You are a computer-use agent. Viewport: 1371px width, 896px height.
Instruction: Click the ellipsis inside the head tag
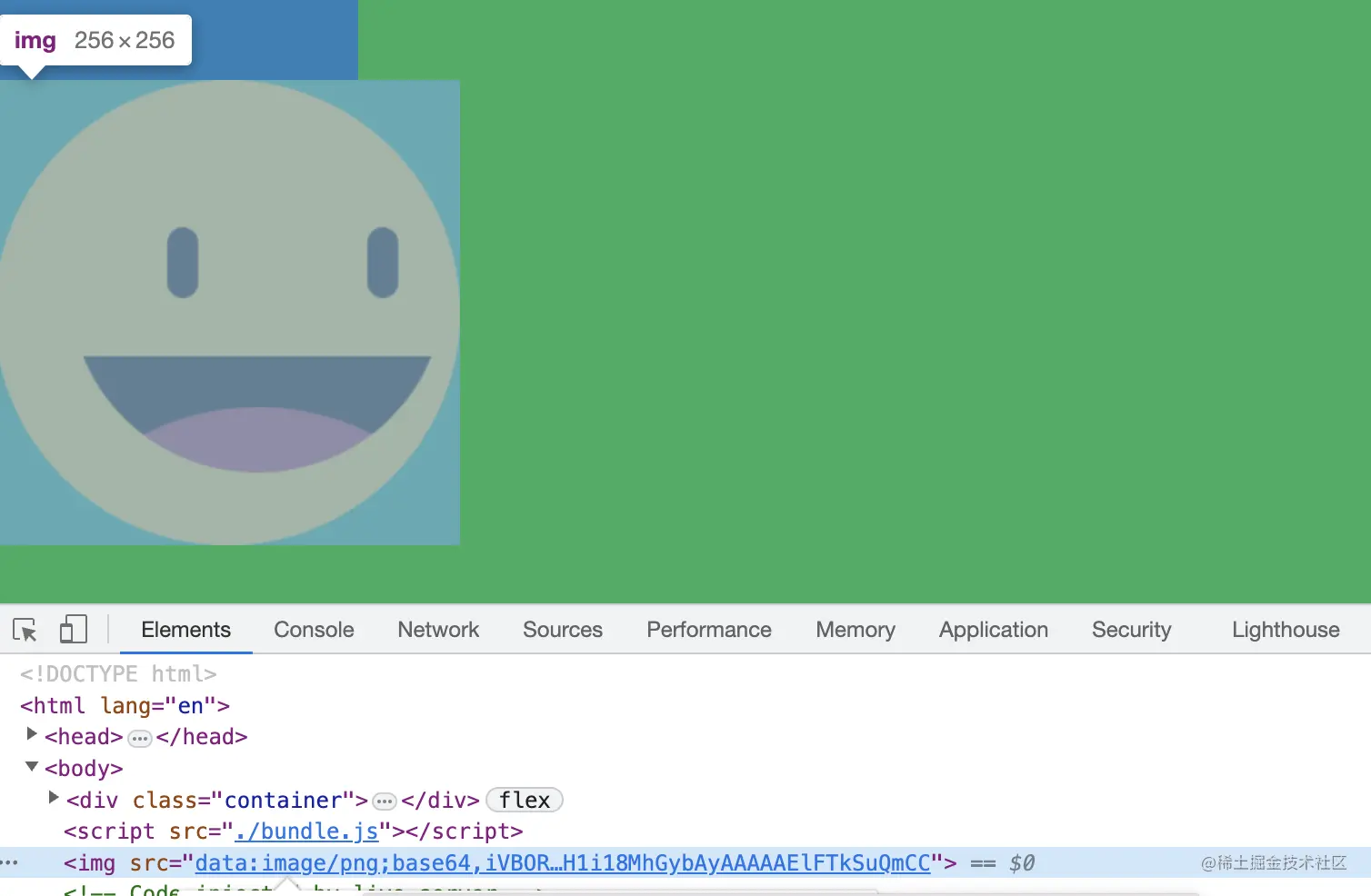(x=139, y=739)
